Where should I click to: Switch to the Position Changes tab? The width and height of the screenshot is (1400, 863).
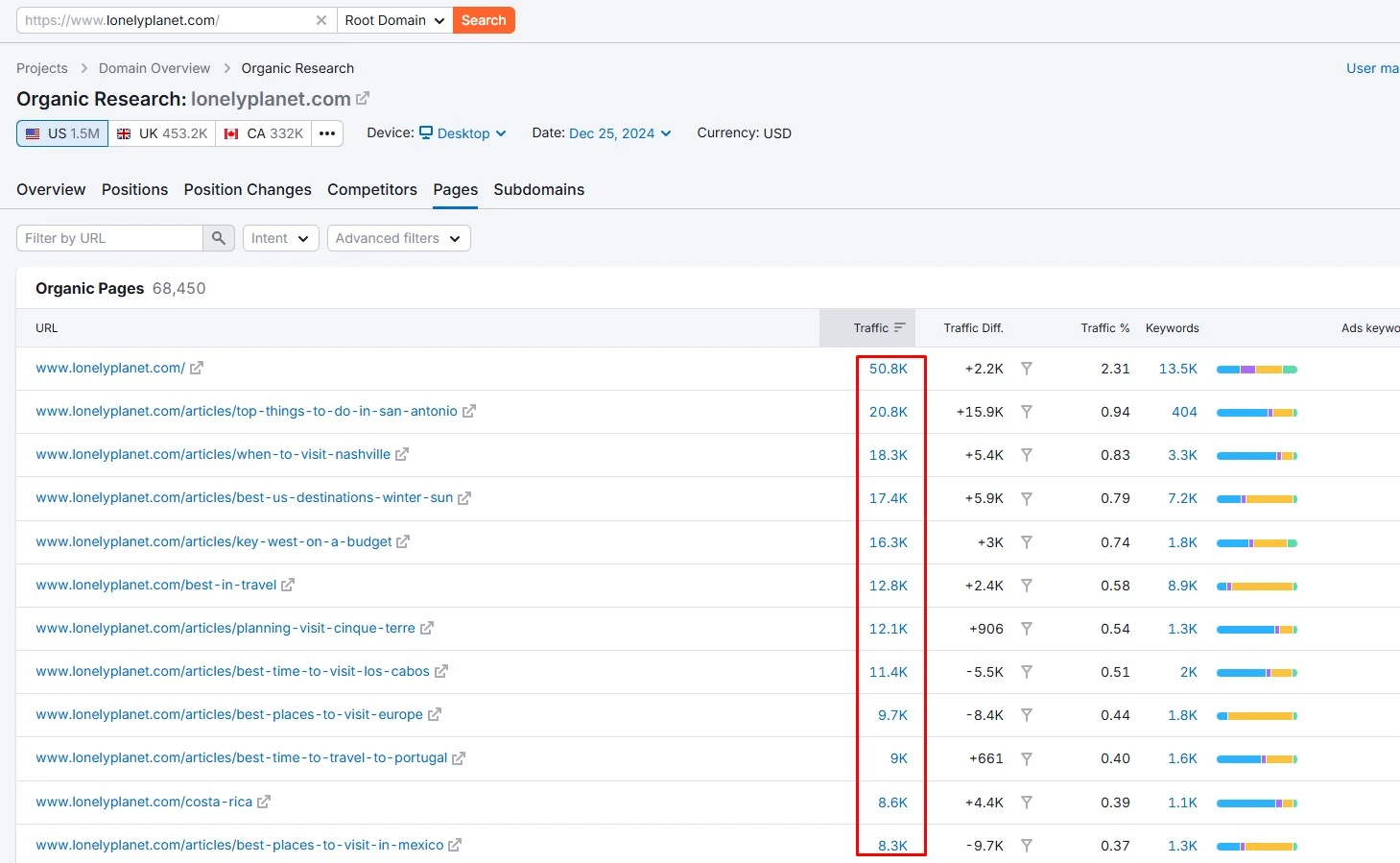pyautogui.click(x=248, y=190)
